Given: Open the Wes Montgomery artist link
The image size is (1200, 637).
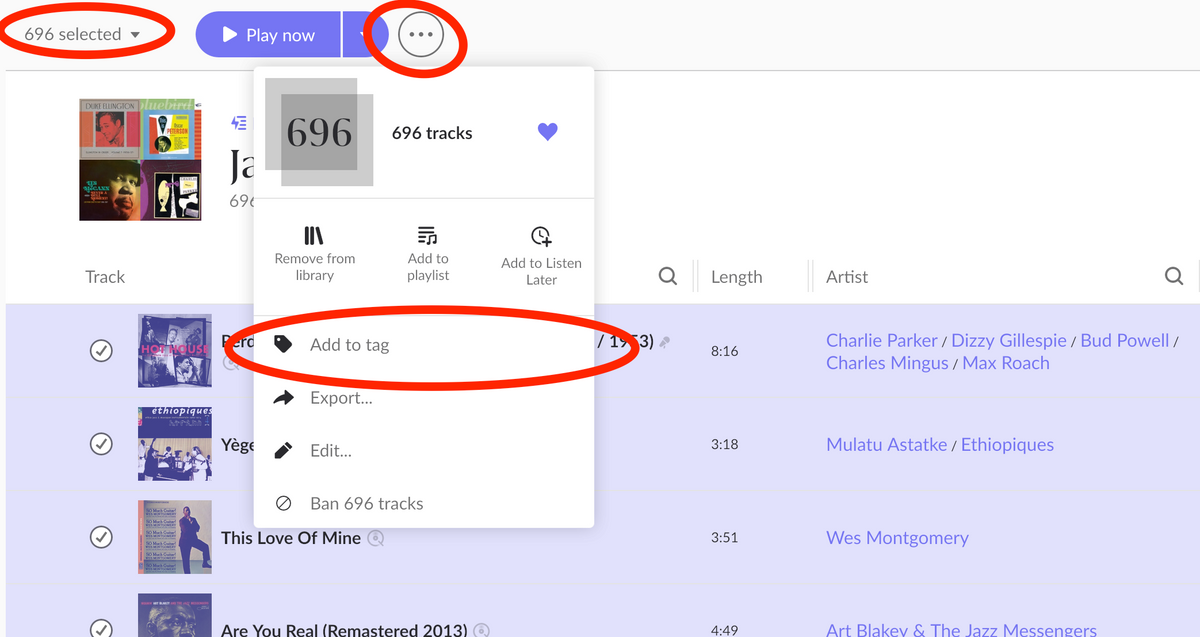Looking at the screenshot, I should click(x=897, y=538).
